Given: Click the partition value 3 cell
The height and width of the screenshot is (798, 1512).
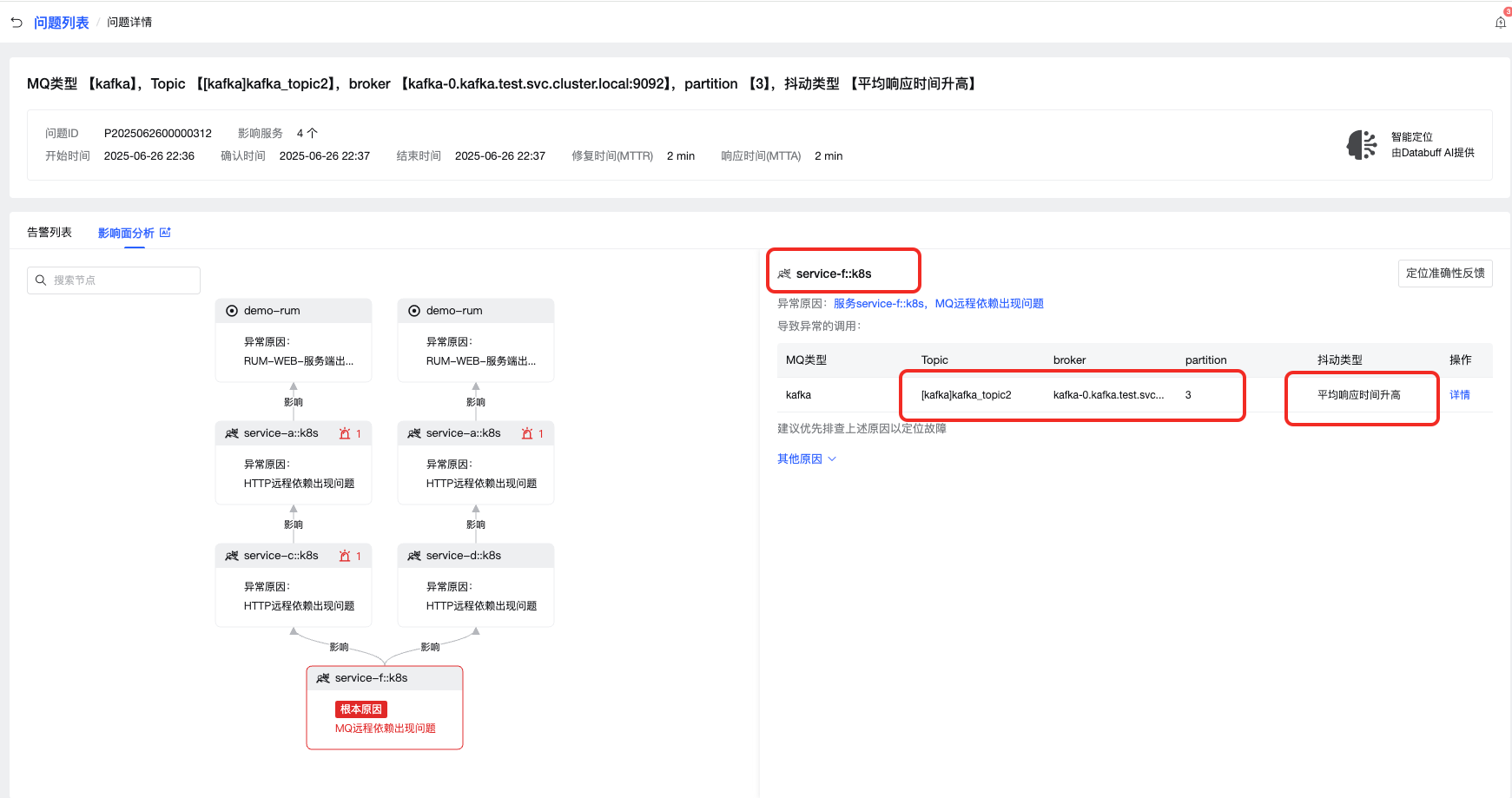Looking at the screenshot, I should (x=1188, y=395).
